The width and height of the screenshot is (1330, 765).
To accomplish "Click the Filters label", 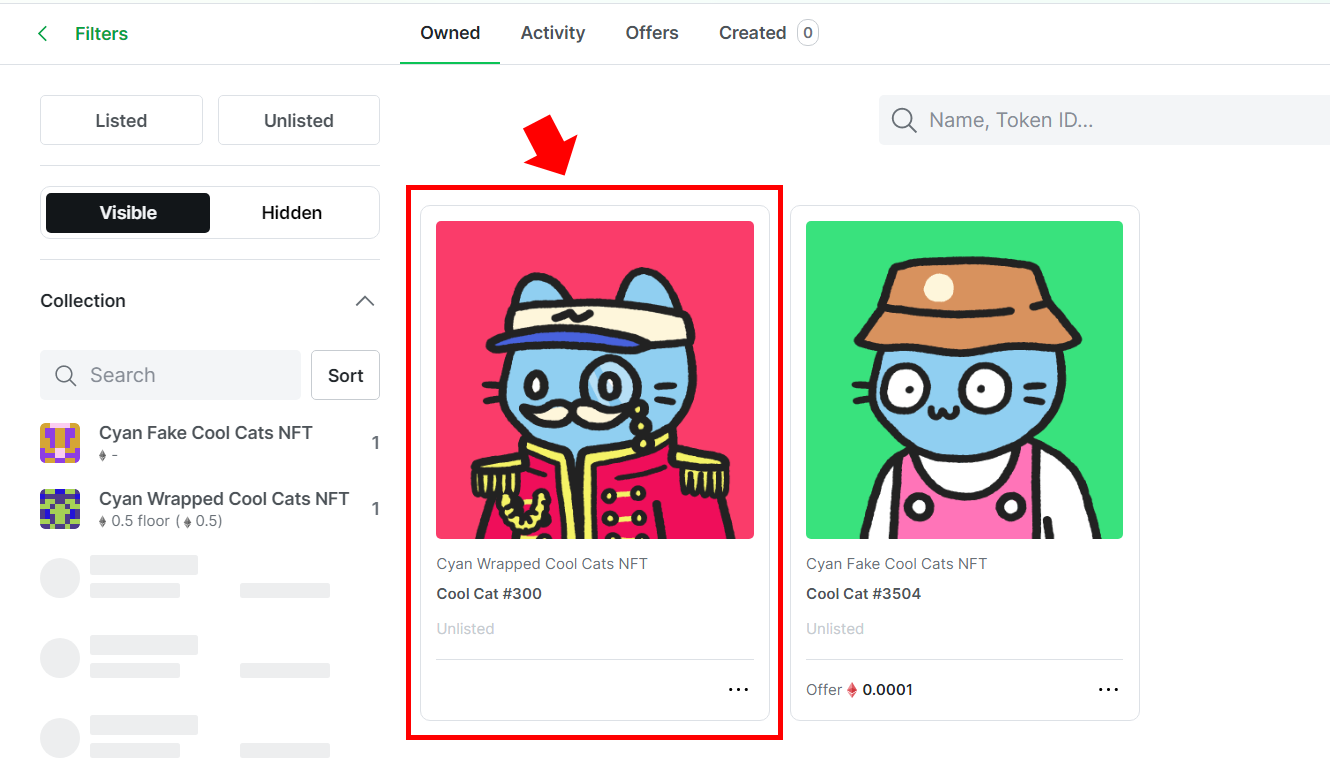I will pyautogui.click(x=101, y=34).
